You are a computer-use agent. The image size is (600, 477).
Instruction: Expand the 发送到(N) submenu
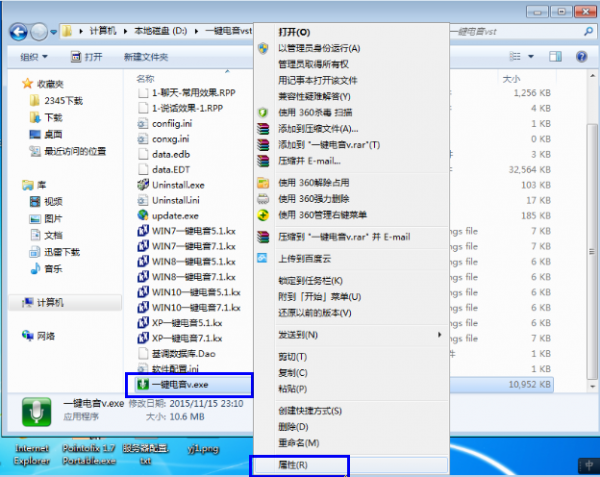297,334
